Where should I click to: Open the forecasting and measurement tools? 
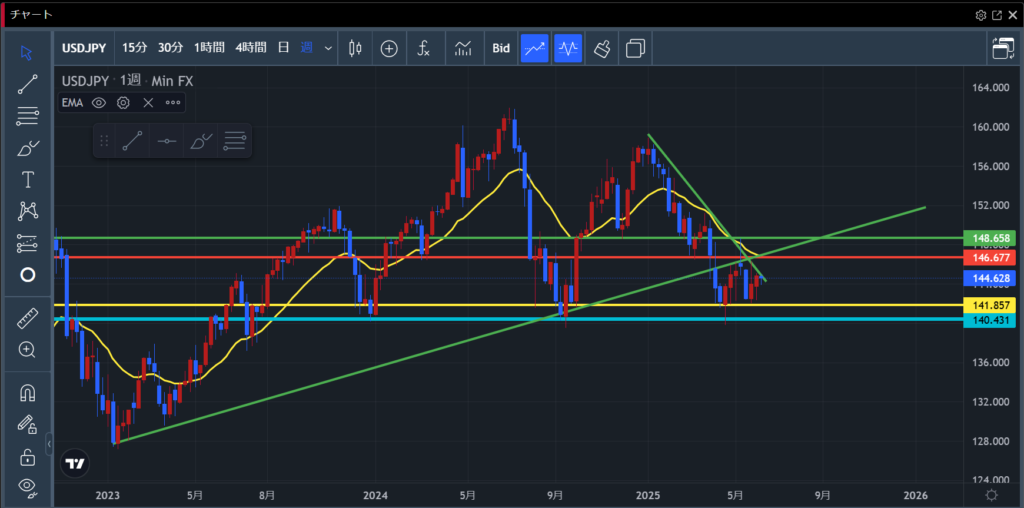27,243
